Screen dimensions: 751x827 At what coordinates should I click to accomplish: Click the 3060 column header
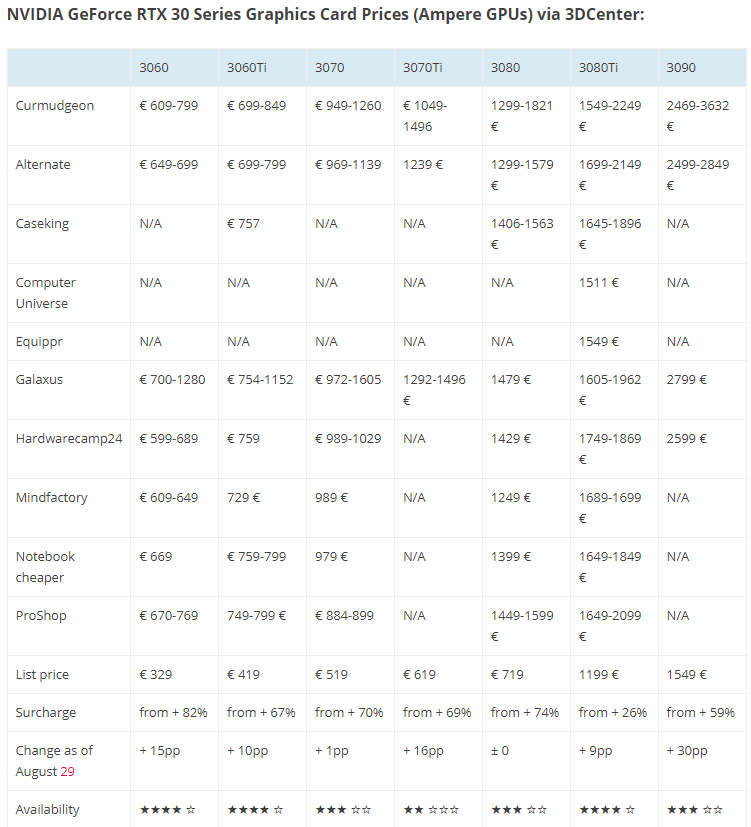(154, 67)
